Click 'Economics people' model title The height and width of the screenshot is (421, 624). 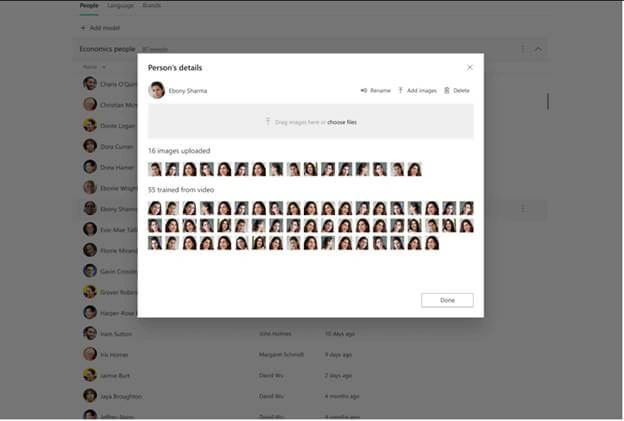(107, 49)
